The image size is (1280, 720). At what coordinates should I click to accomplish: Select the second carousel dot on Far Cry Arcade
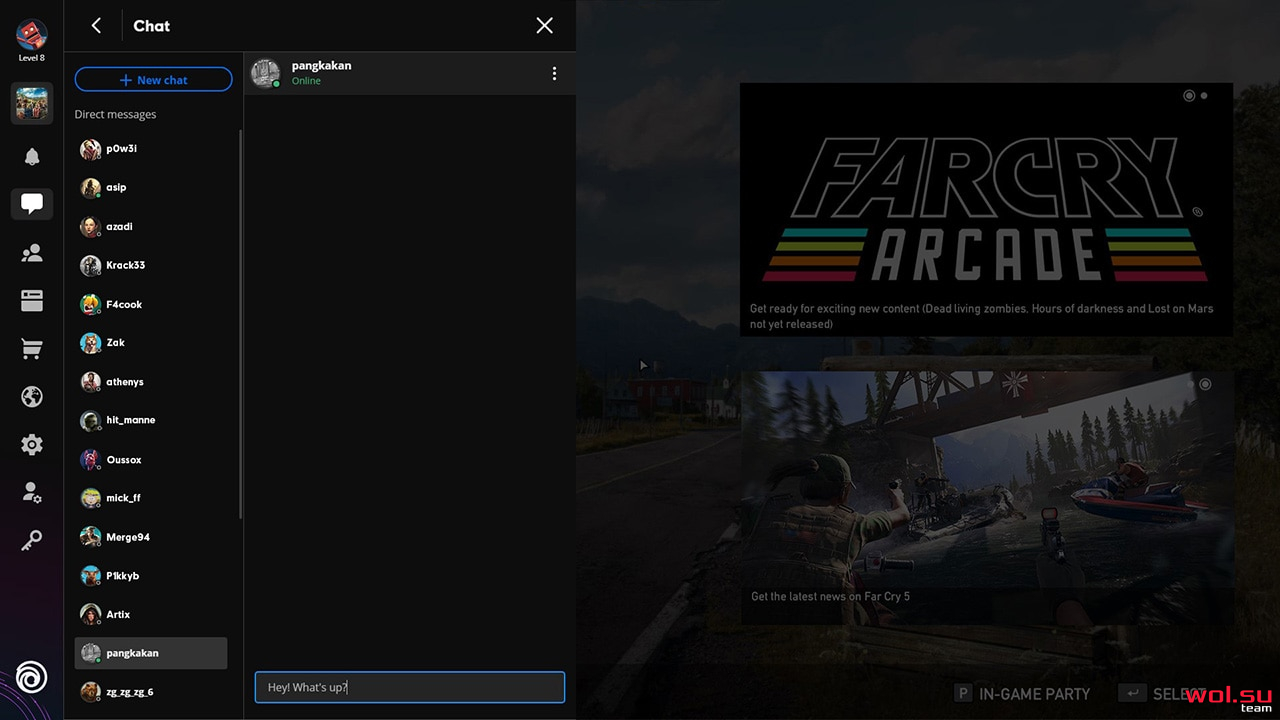click(1204, 96)
